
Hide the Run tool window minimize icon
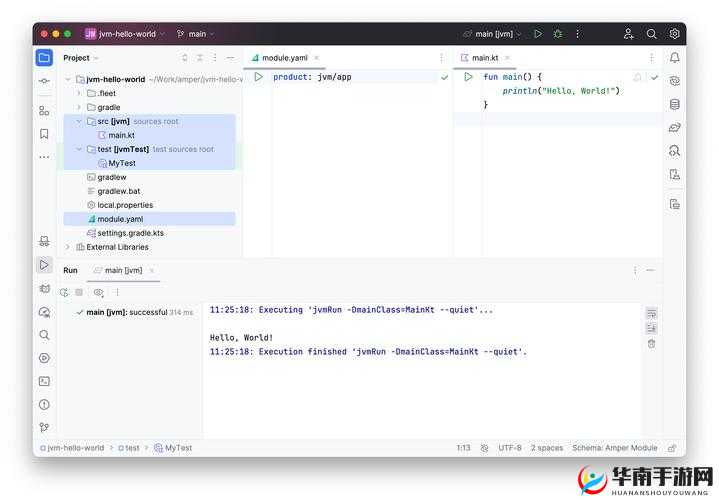[x=650, y=270]
